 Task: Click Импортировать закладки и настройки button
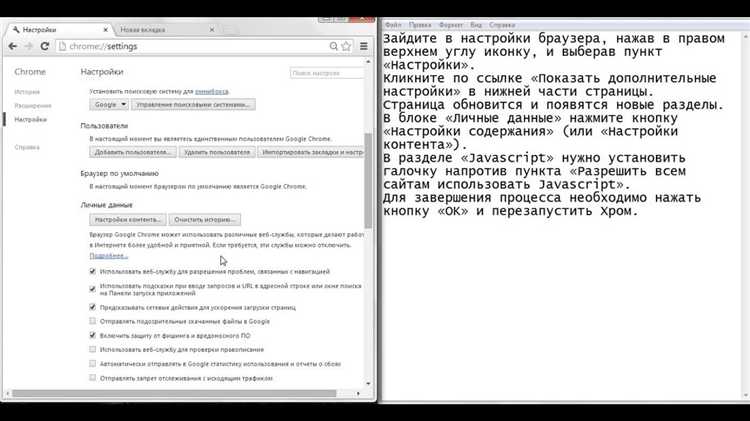coord(311,152)
